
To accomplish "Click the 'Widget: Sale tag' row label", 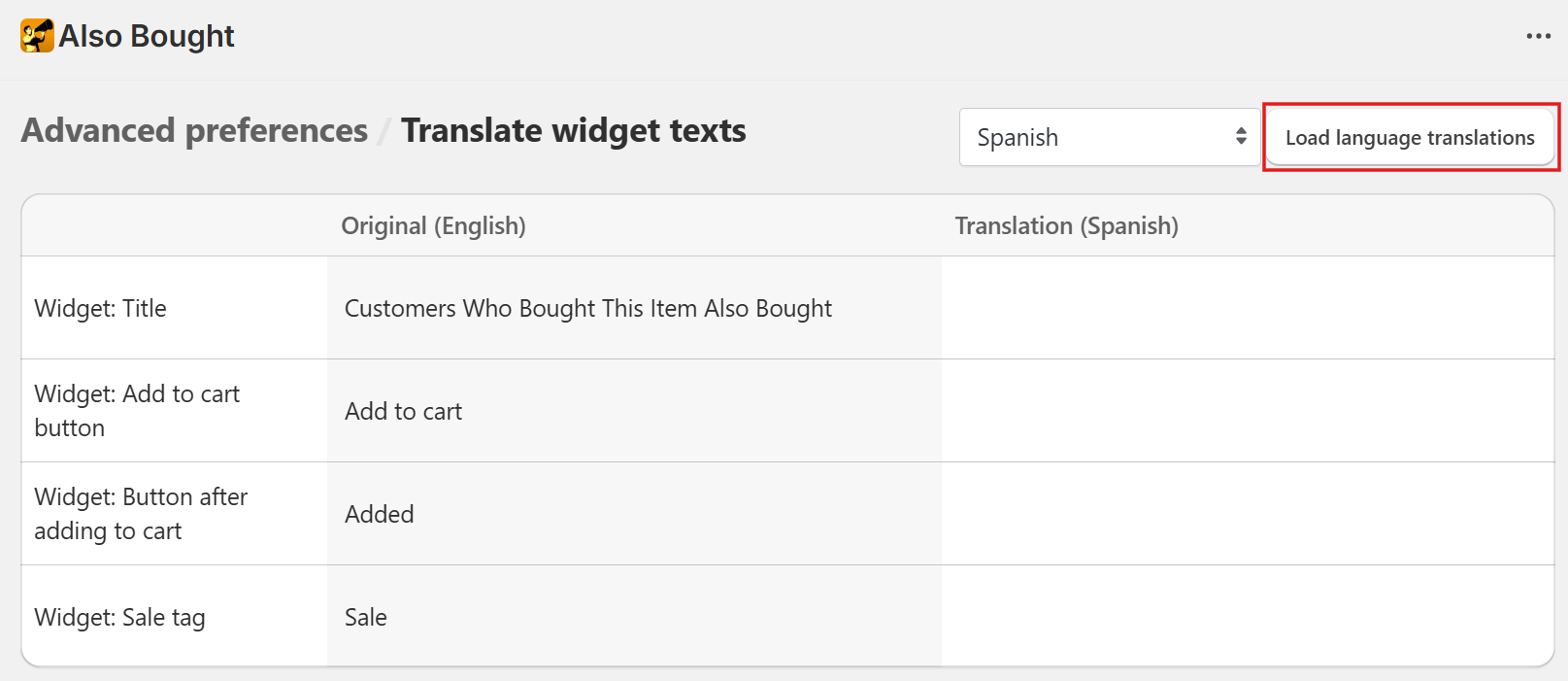I will [x=119, y=618].
